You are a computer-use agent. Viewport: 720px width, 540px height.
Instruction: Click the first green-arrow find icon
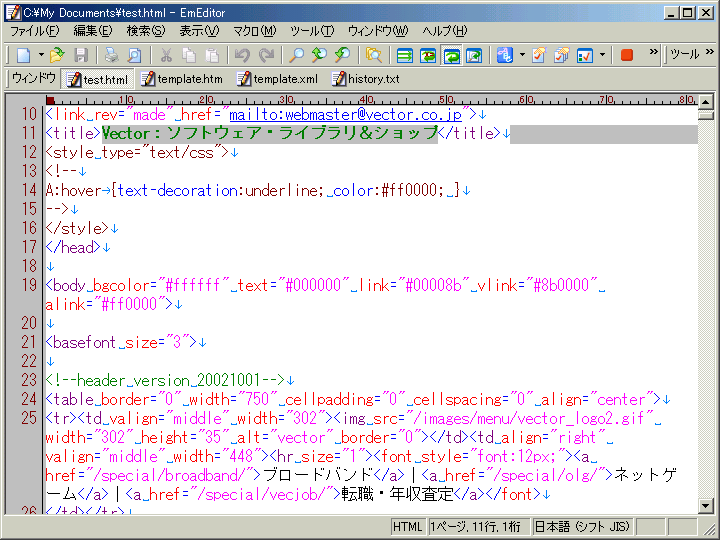319,56
